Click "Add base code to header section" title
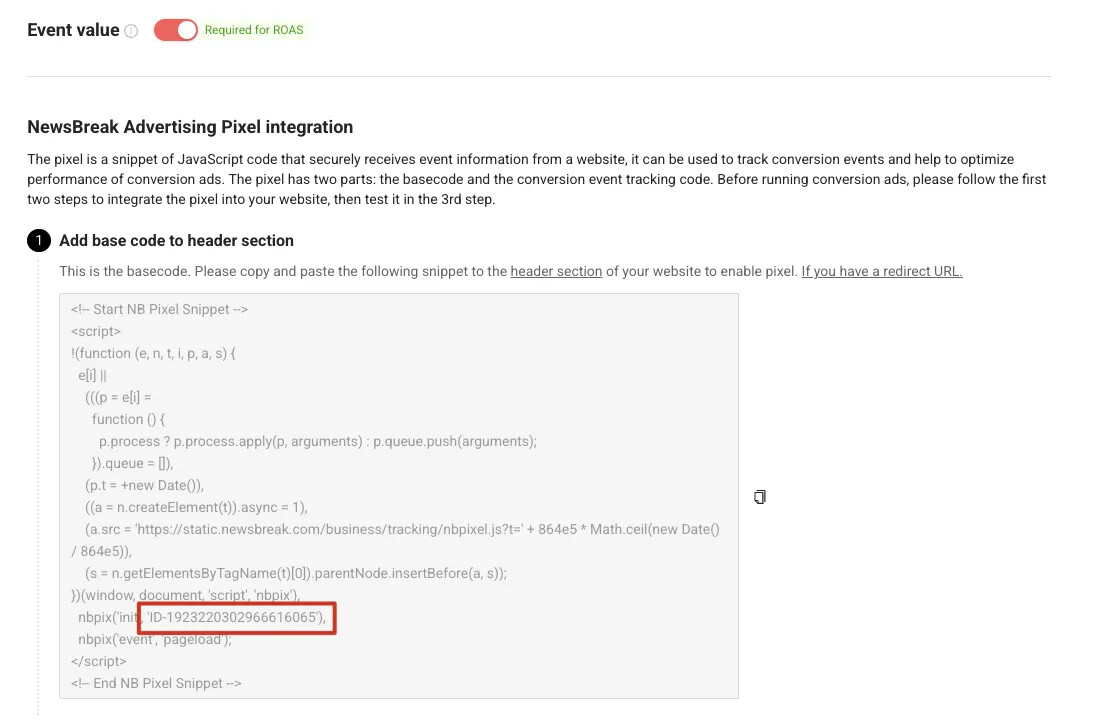The width and height of the screenshot is (1115, 721). point(176,241)
